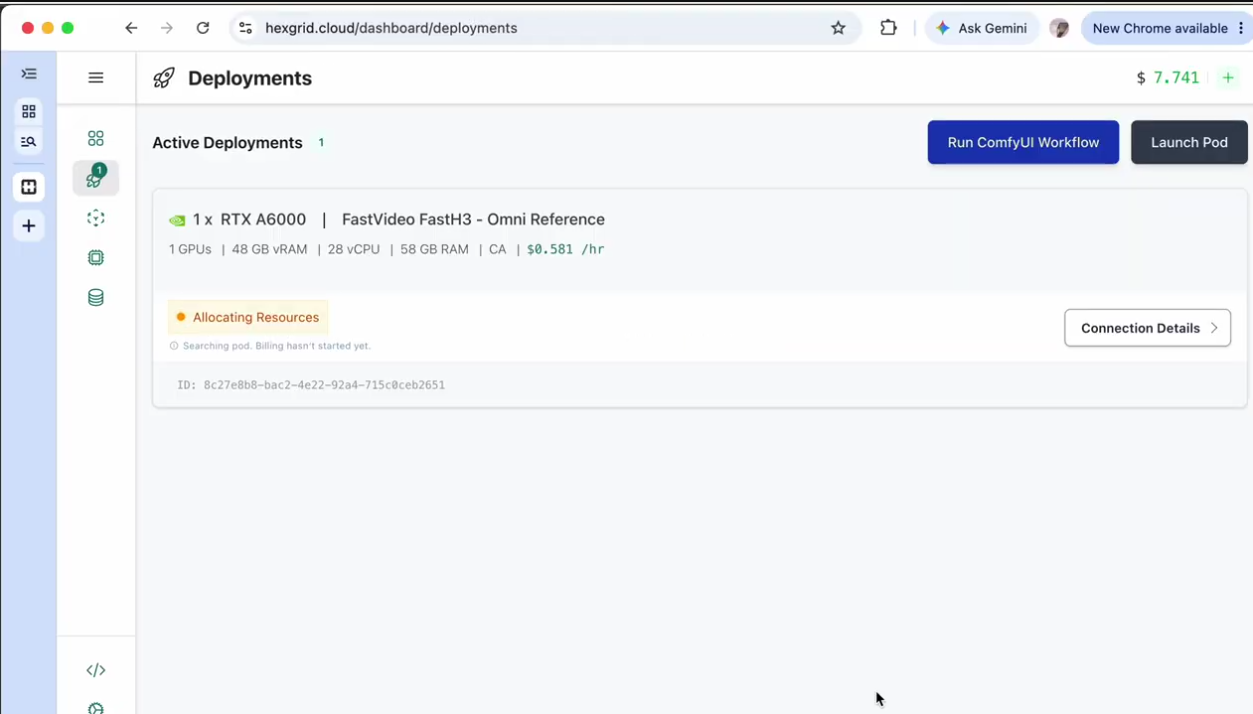Open the code brackets icon in sidebar

pos(96,670)
